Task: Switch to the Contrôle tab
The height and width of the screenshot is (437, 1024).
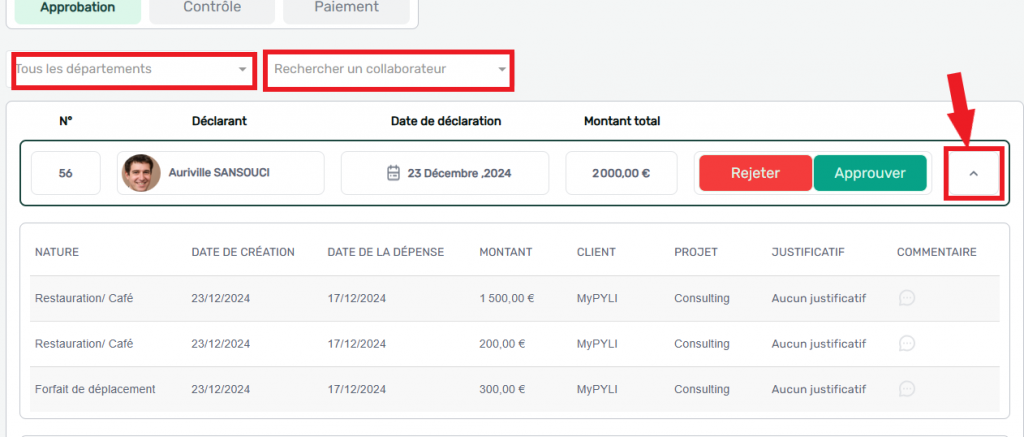Action: click(x=212, y=8)
